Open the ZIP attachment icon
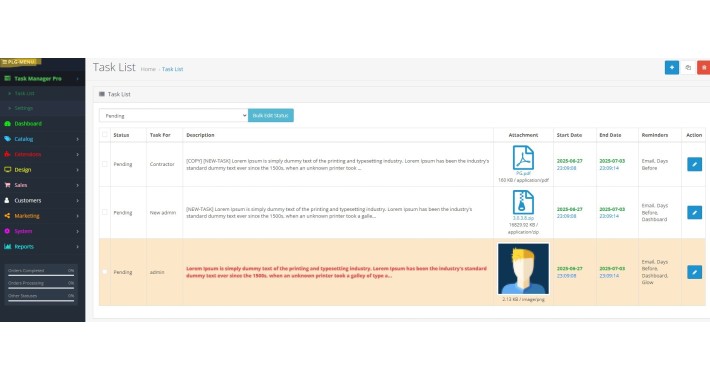The height and width of the screenshot is (380, 710). point(523,202)
